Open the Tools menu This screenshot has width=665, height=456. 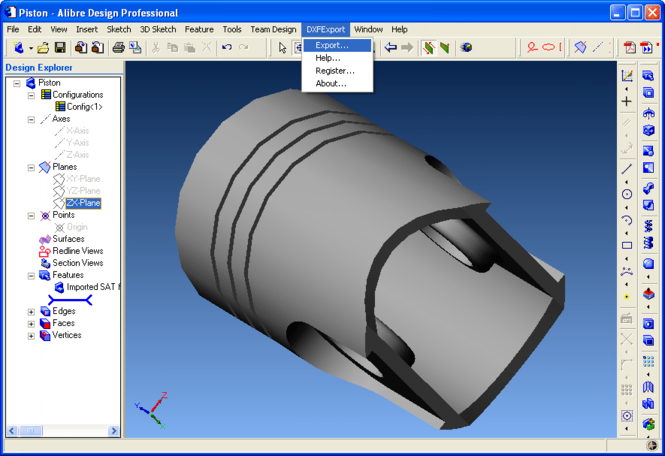point(232,29)
